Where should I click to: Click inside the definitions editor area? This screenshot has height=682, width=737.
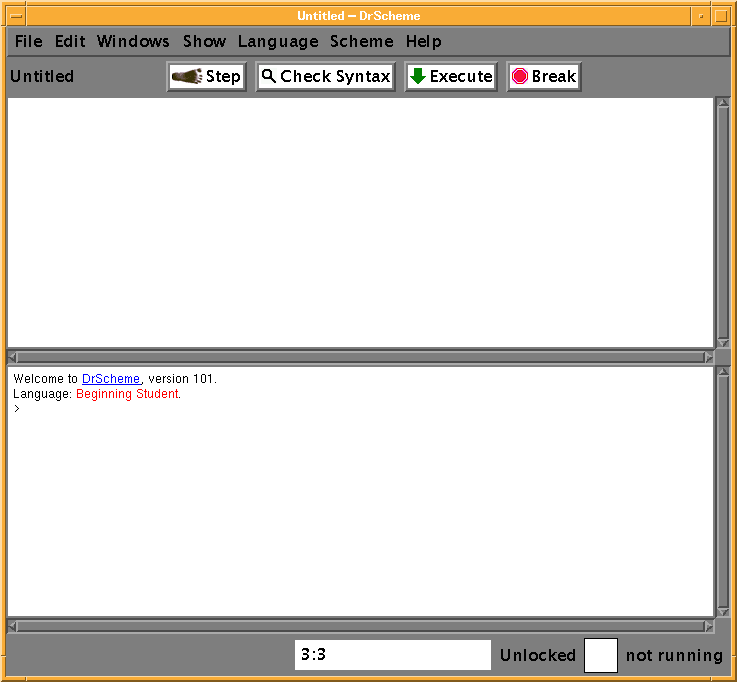tap(361, 222)
